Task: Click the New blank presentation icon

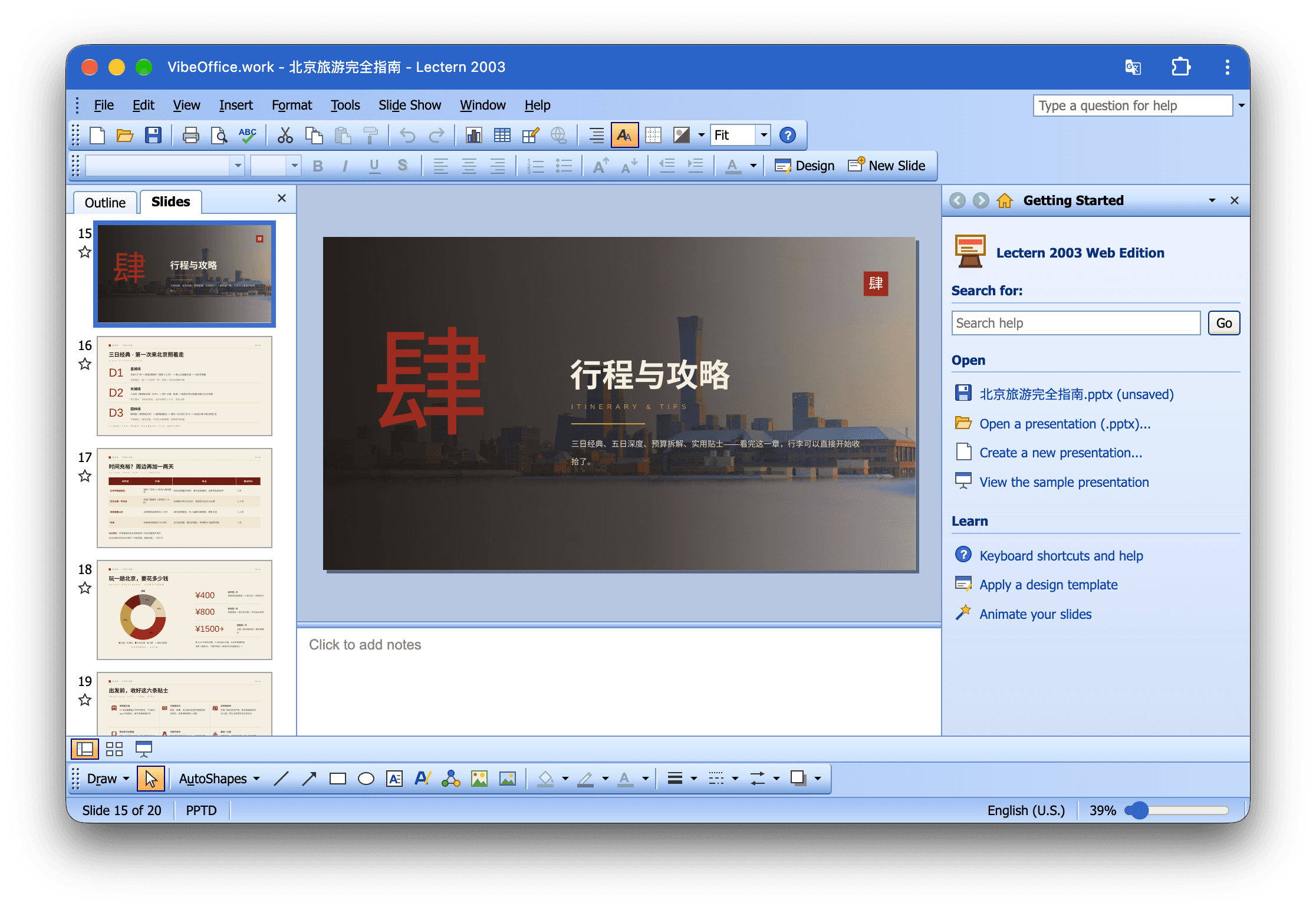Action: pyautogui.click(x=97, y=136)
